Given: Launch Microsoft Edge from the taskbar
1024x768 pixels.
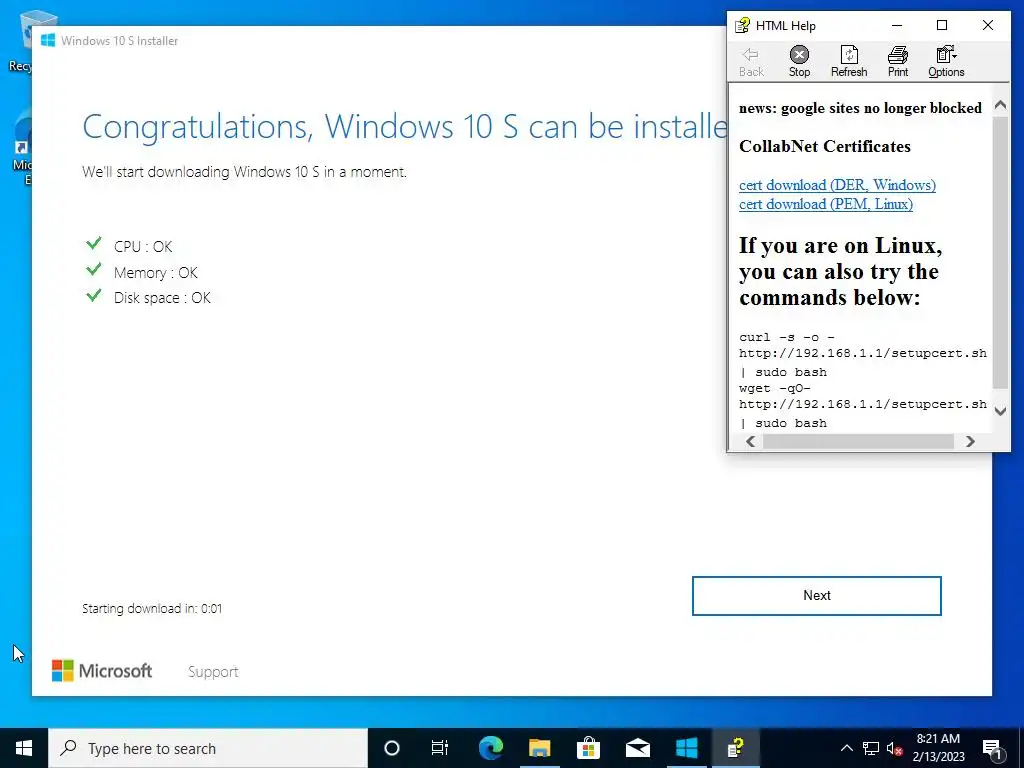Looking at the screenshot, I should [x=490, y=748].
